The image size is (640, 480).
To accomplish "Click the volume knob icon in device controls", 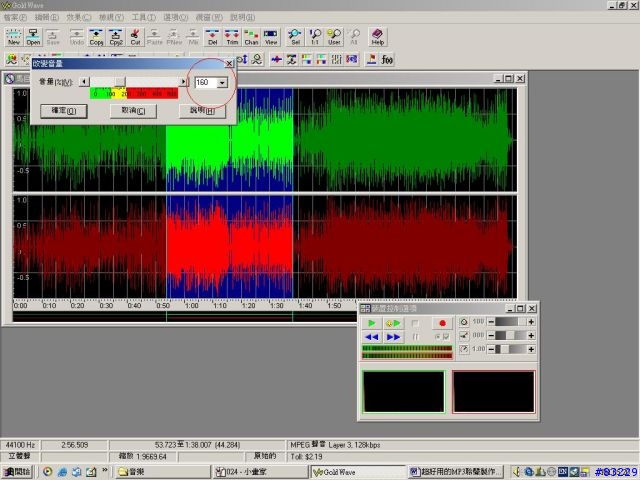I will pyautogui.click(x=464, y=322).
